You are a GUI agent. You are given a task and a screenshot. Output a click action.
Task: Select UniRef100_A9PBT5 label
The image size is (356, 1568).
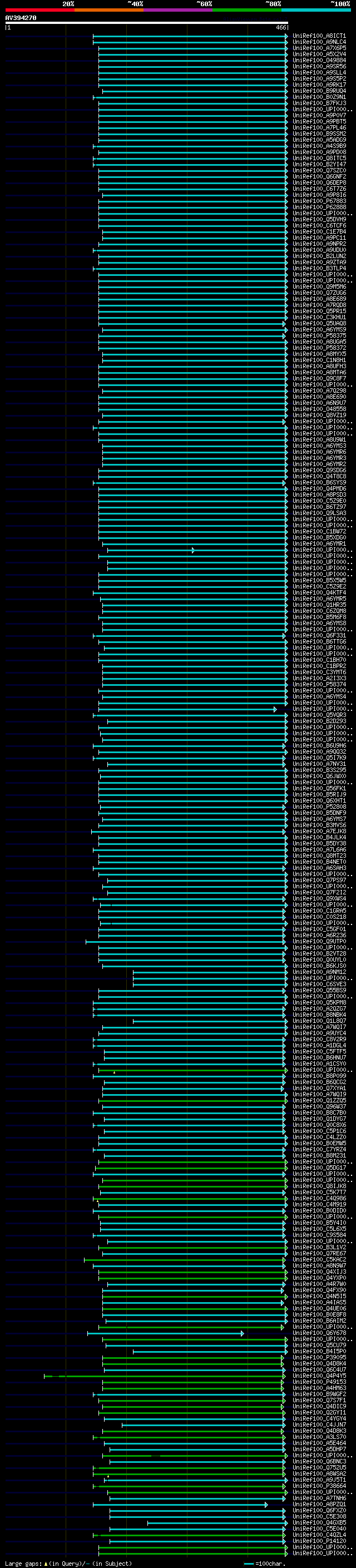(x=319, y=121)
